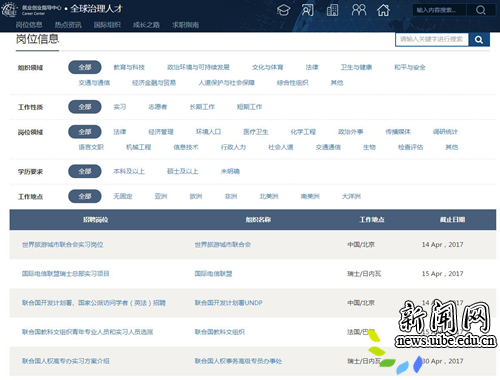Filter work location by 欧洲

[x=196, y=196]
